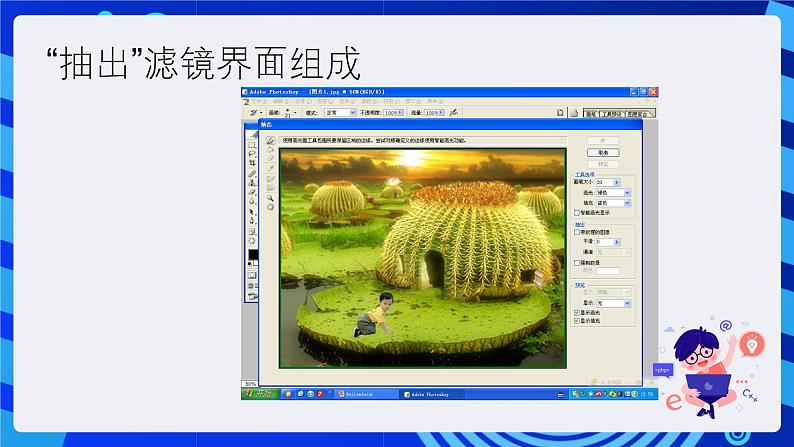Image resolution: width=794 pixels, height=447 pixels.
Task: Select the Crop tool in Photoshop toolbox
Action: [252, 163]
